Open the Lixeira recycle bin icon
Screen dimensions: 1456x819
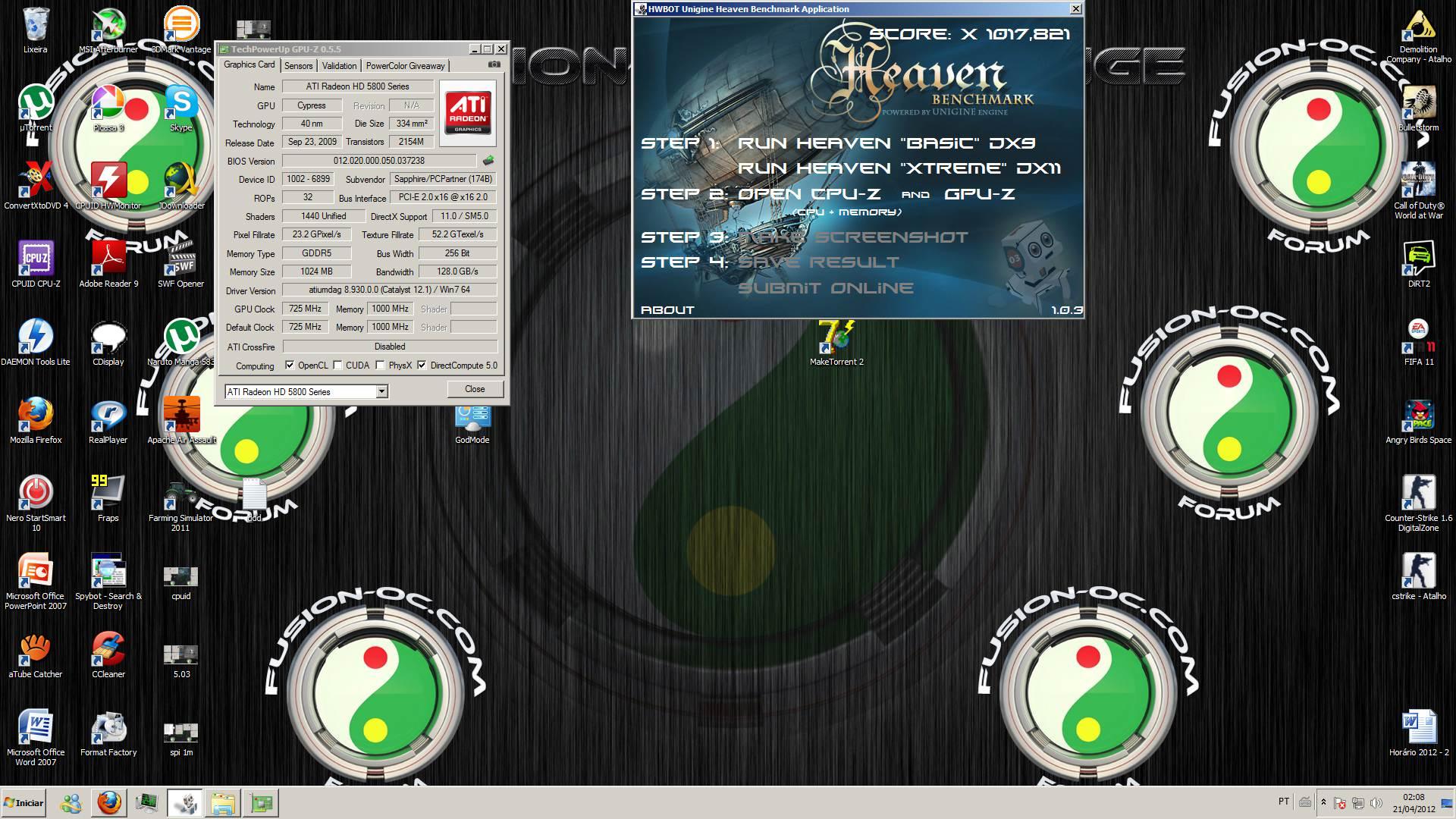click(36, 30)
